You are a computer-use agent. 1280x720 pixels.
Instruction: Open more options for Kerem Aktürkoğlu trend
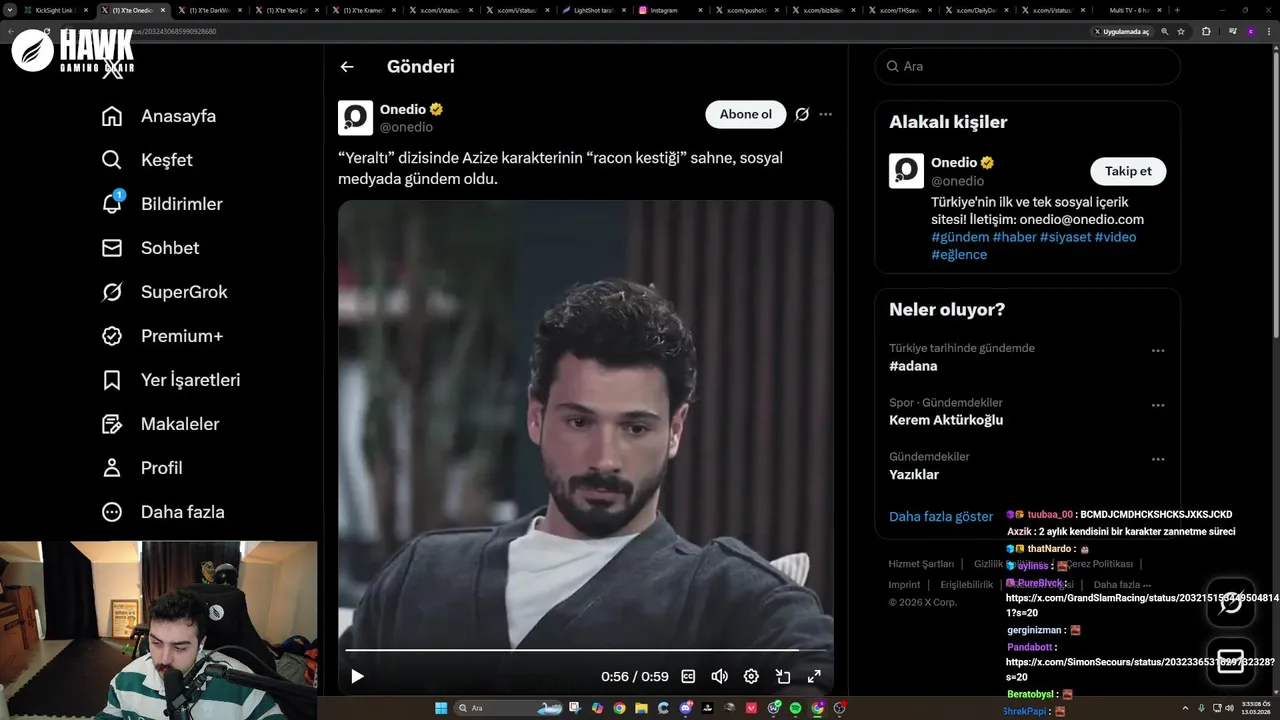point(1158,405)
